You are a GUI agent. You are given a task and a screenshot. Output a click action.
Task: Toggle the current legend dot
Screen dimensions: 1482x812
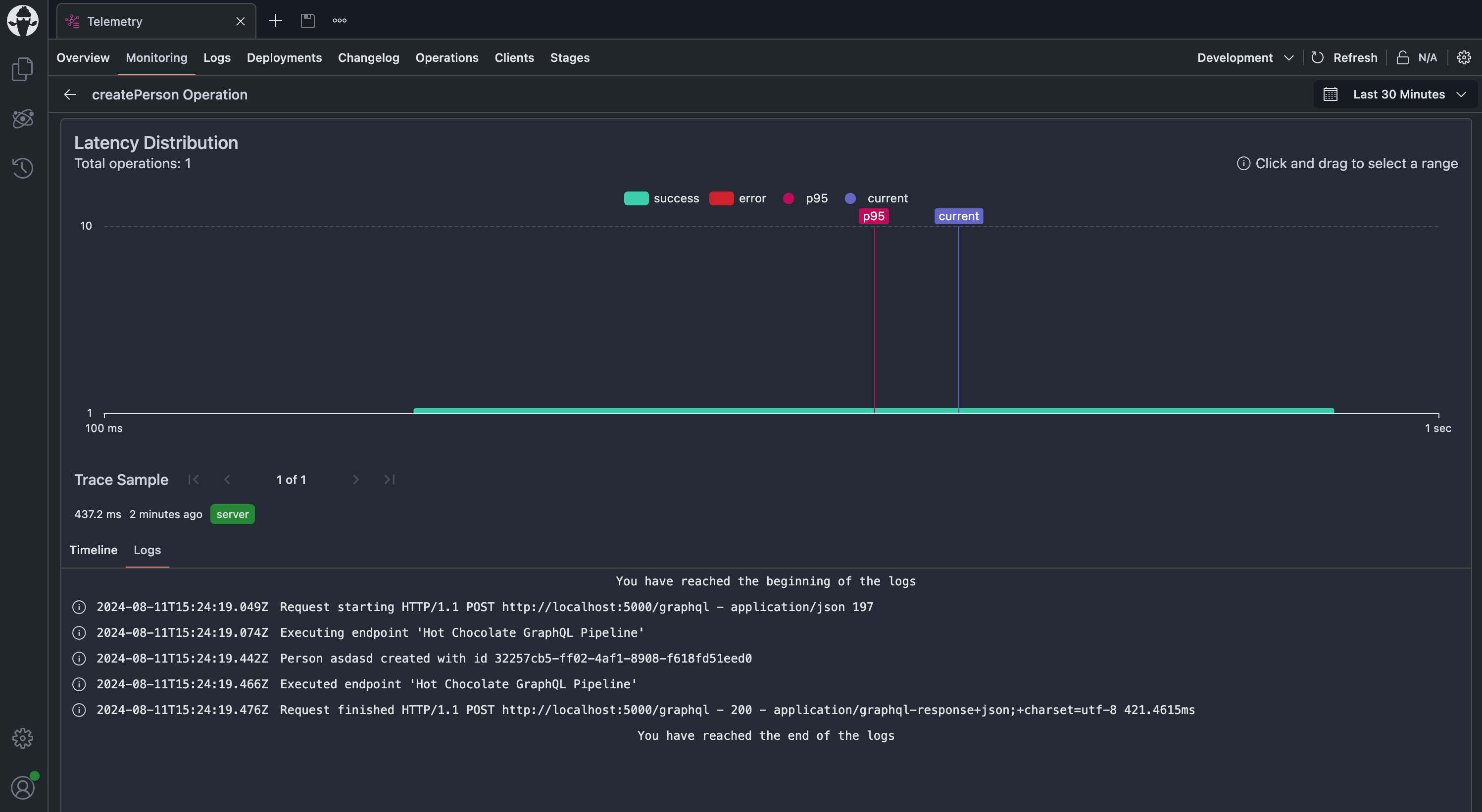[850, 198]
